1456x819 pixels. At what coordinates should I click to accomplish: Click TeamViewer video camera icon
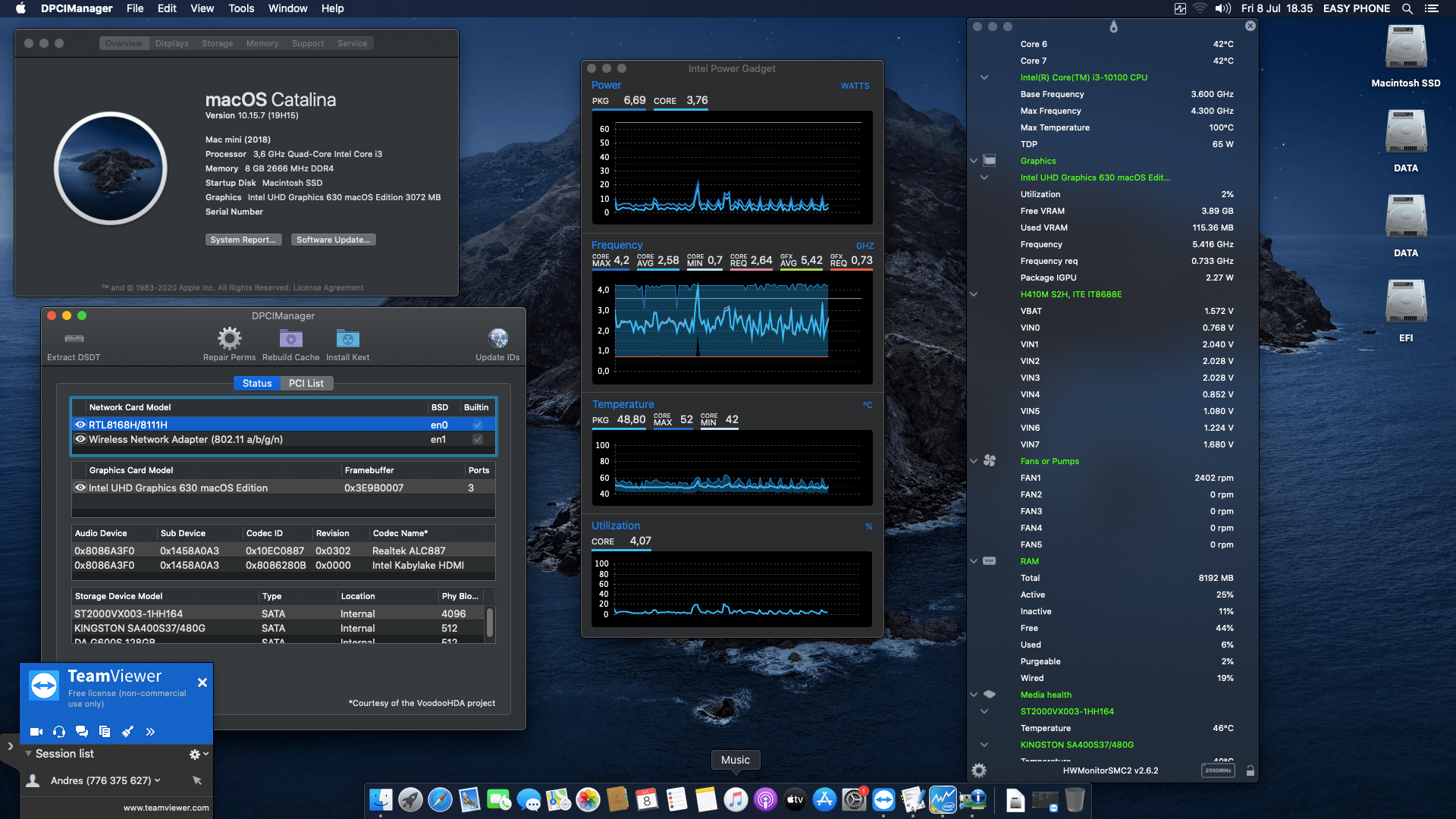pos(36,732)
